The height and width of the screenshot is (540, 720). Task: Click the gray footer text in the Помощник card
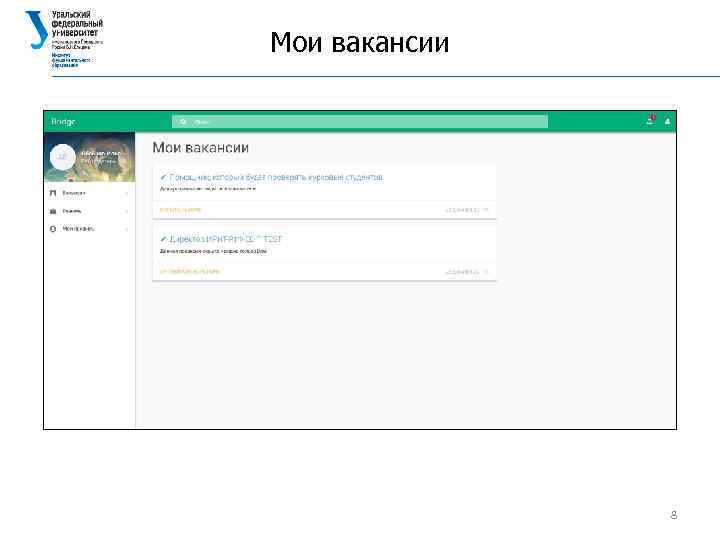tap(462, 210)
